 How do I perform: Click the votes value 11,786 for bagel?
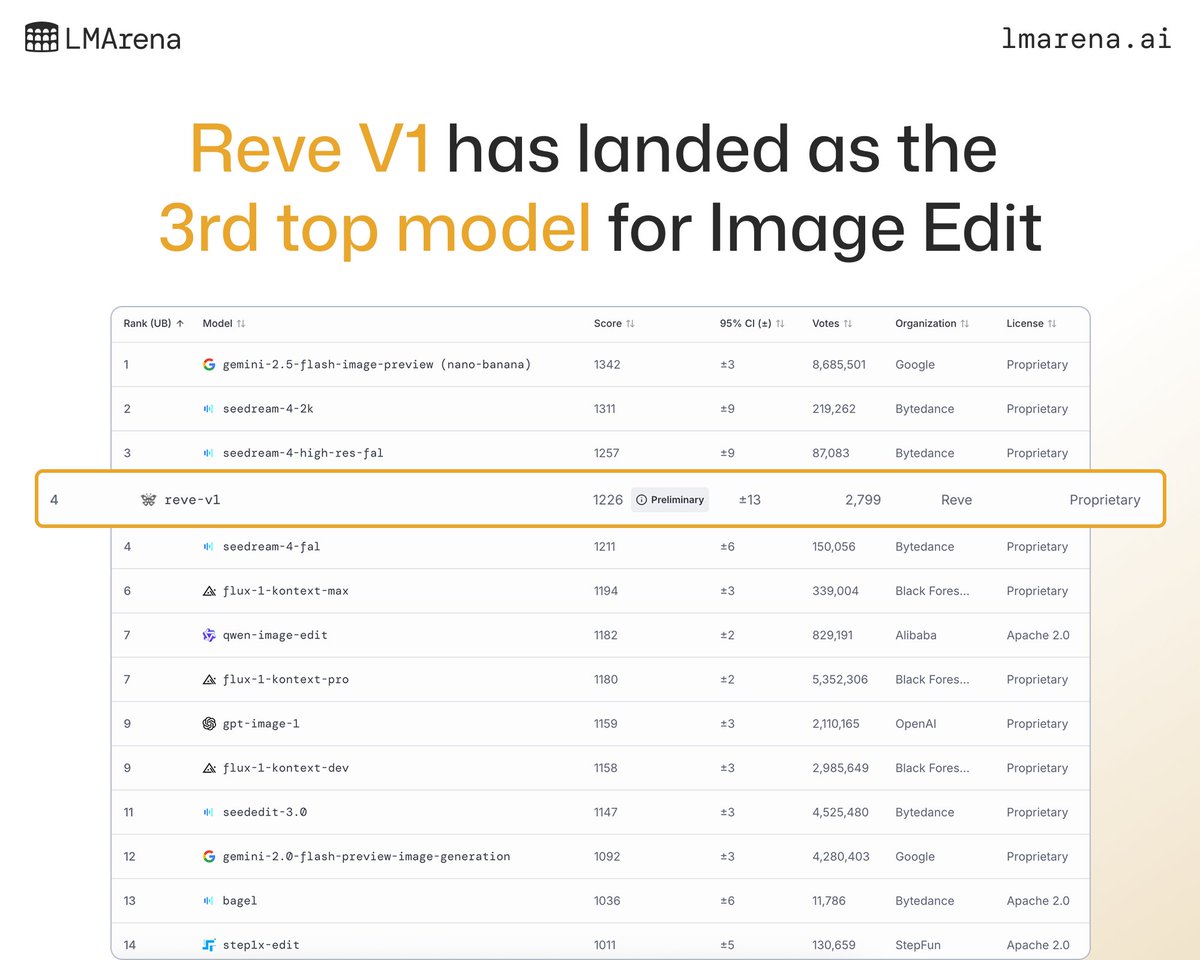[829, 901]
